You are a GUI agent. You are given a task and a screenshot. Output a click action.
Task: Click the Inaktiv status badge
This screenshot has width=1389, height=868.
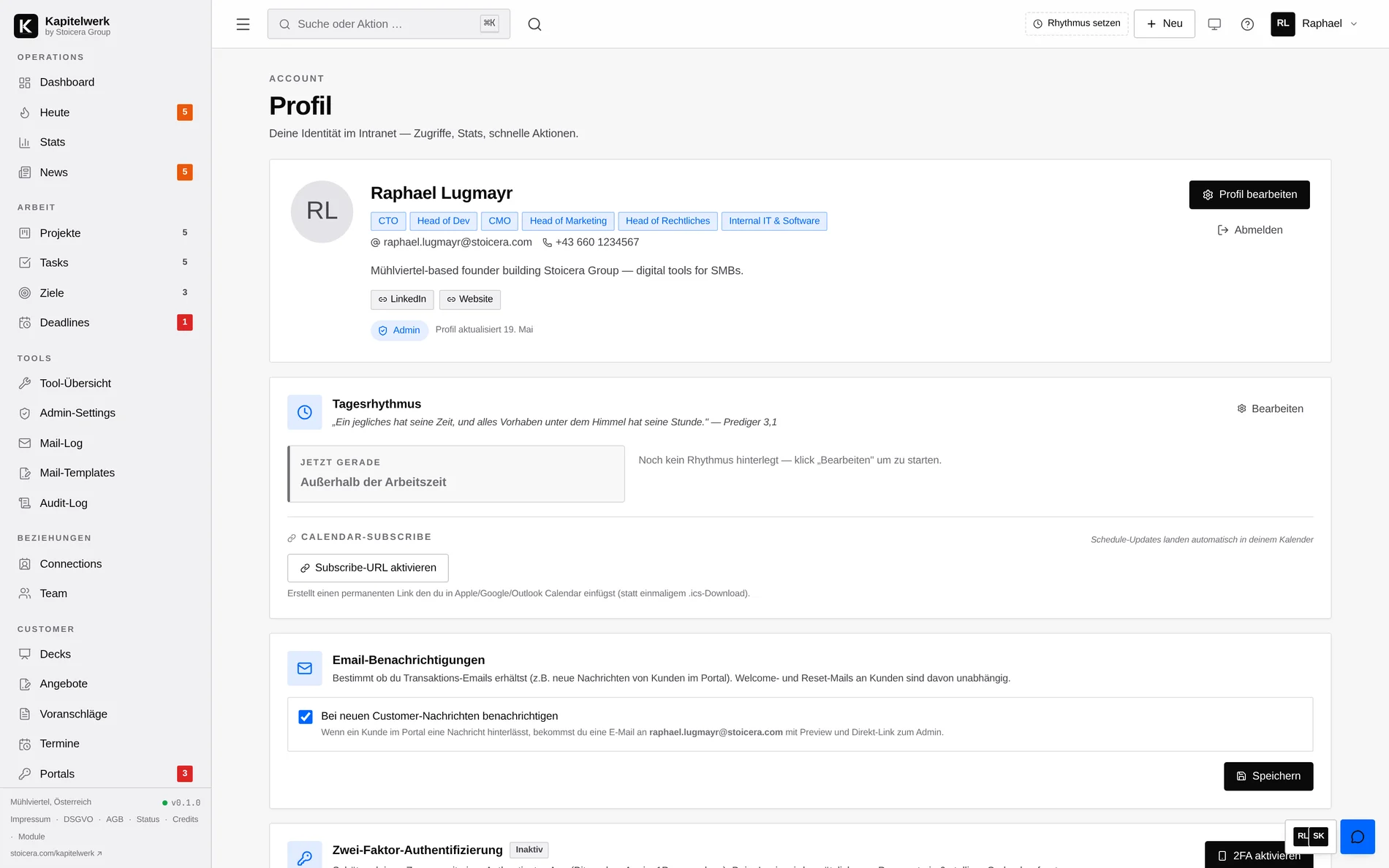(529, 850)
